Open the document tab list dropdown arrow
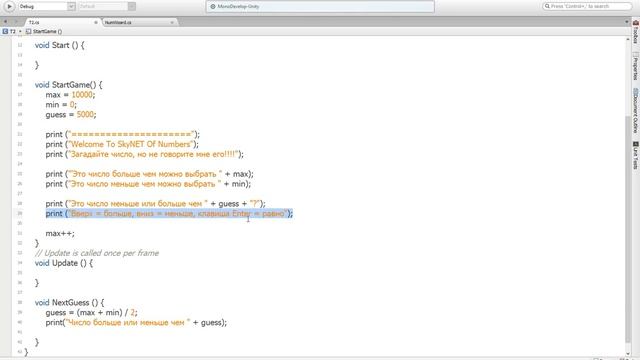Viewport: 640px width, 360px height. pyautogui.click(x=627, y=22)
